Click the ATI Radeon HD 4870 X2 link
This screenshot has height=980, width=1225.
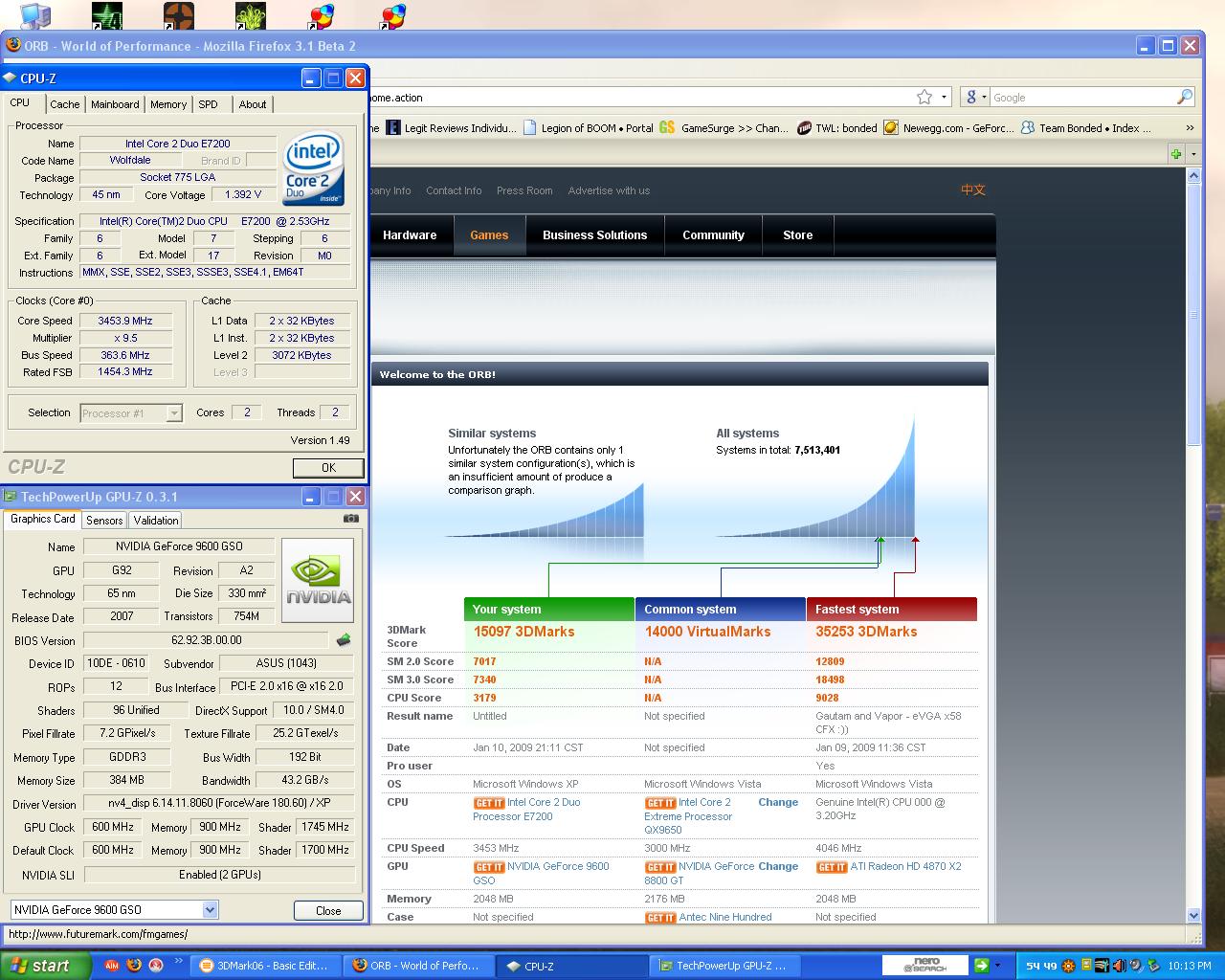point(905,867)
